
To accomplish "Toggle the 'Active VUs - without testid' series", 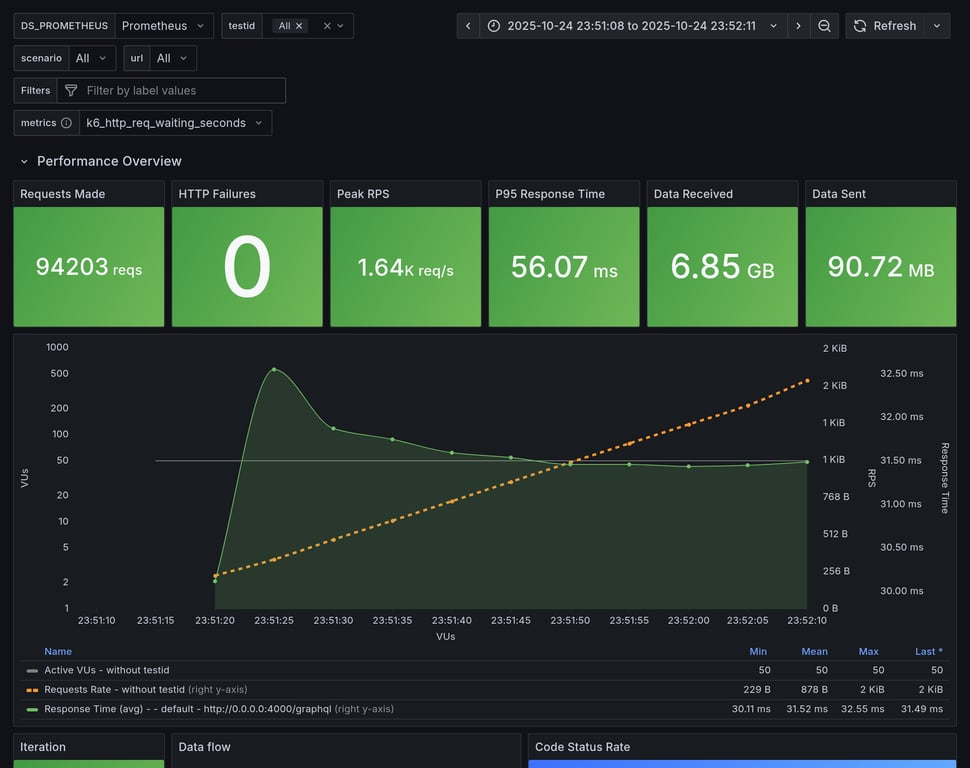I will (106, 670).
